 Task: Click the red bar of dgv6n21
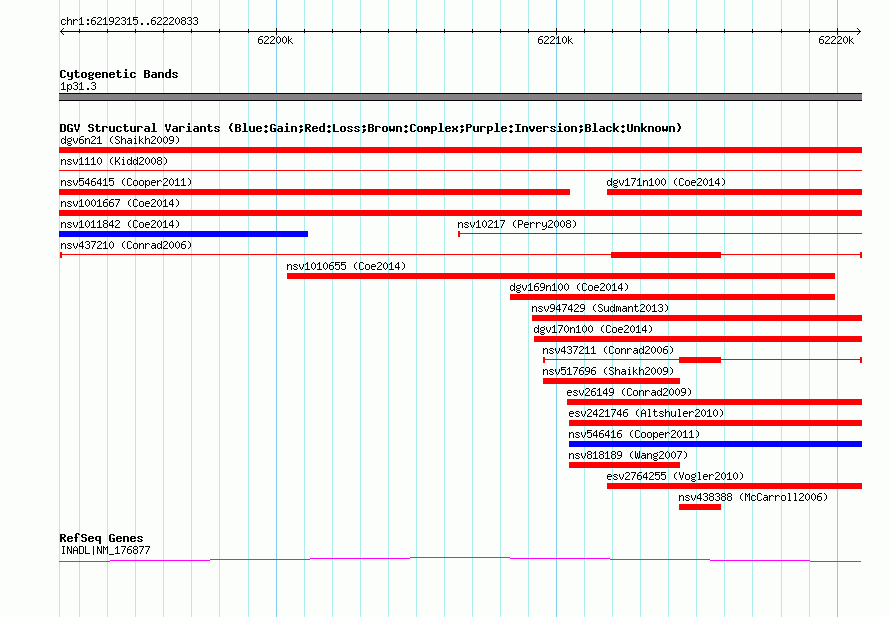[460, 150]
